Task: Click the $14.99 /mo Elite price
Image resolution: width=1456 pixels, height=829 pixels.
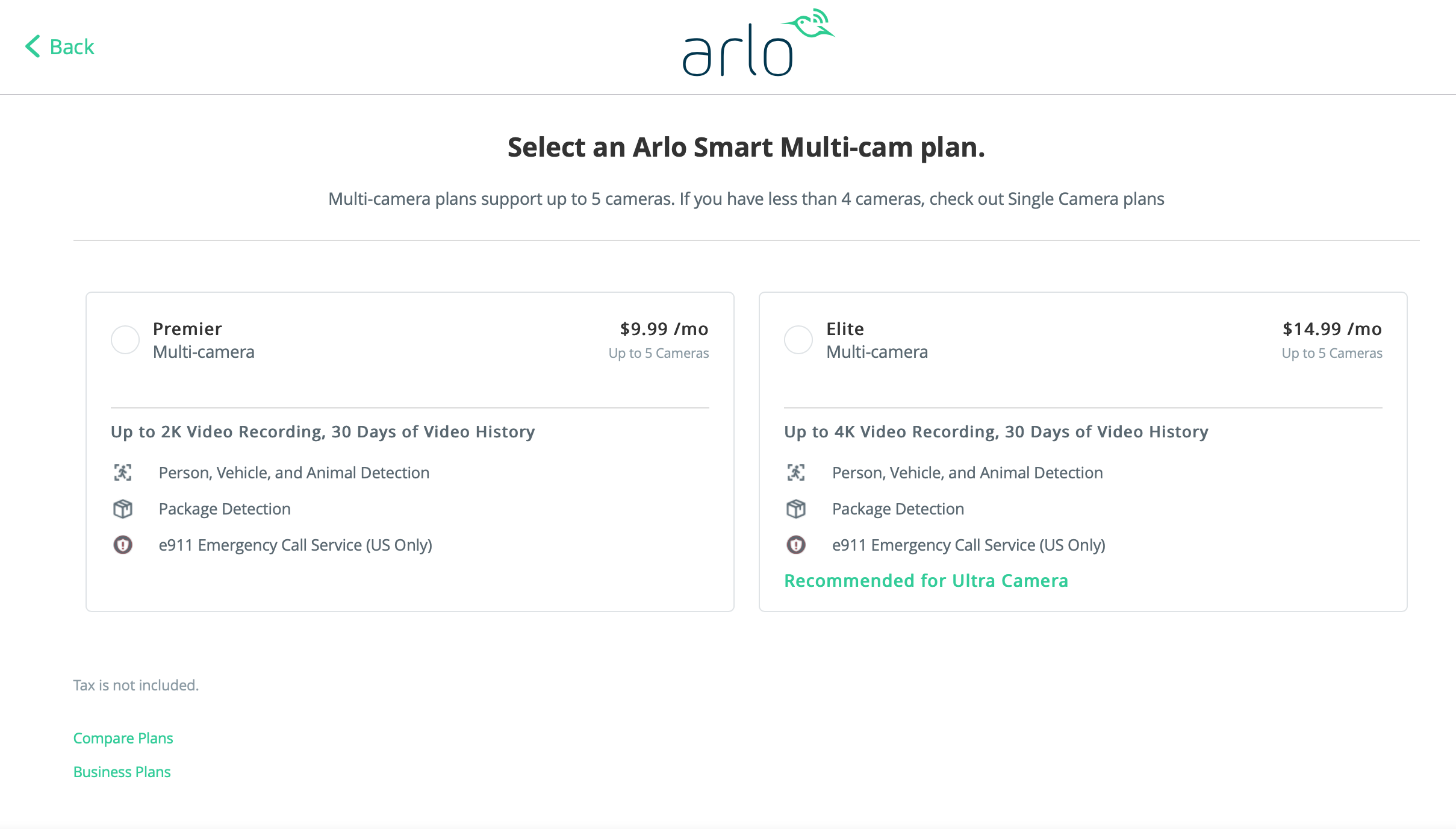Action: point(1332,329)
